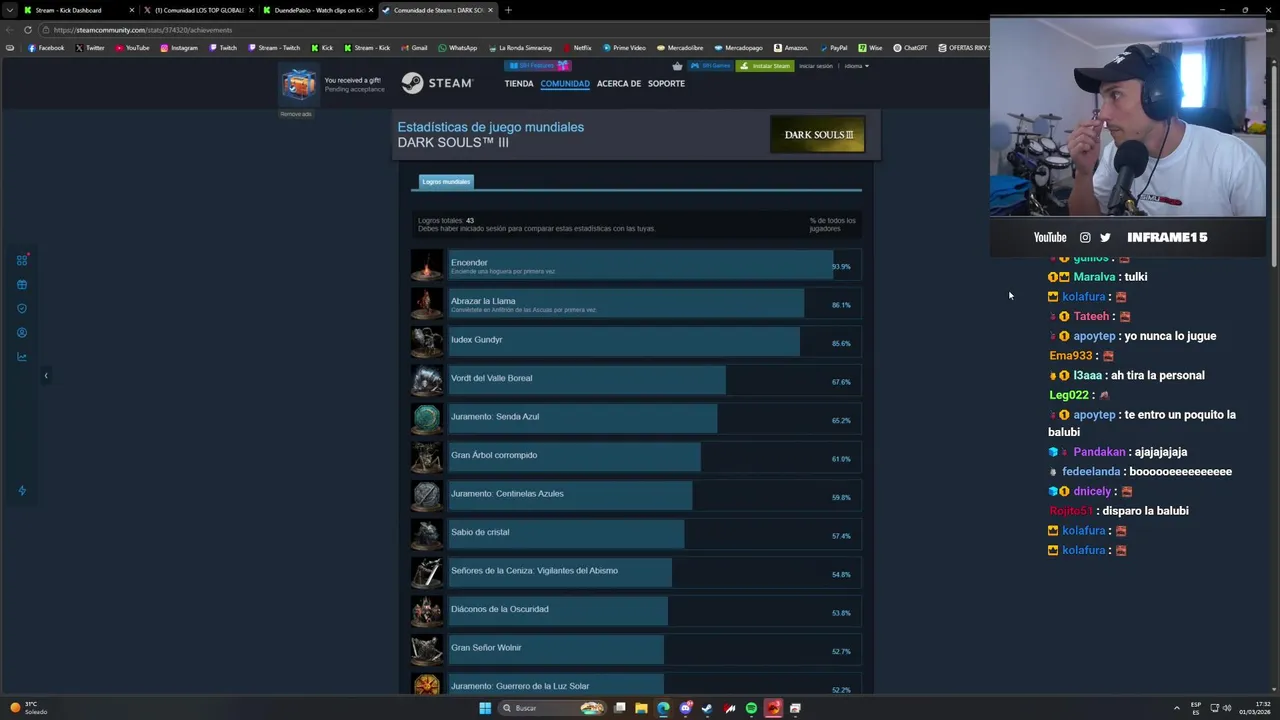Open the browser profile menu dropdown

point(11,10)
